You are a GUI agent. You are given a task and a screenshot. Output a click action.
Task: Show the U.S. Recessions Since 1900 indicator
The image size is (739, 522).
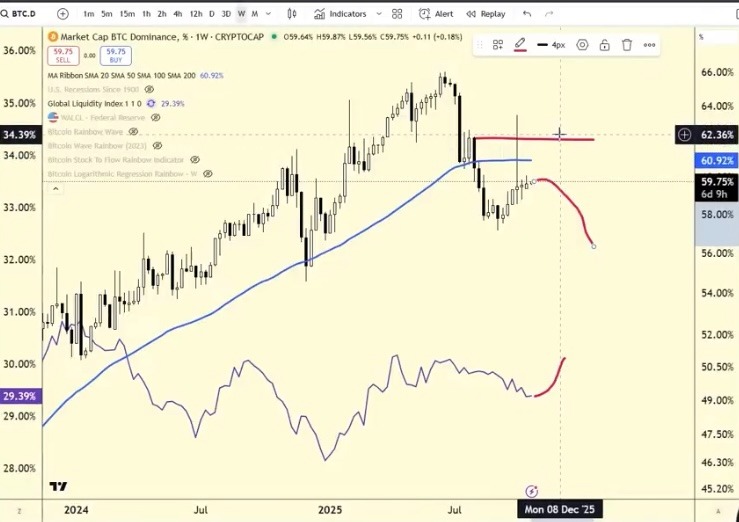coord(149,90)
